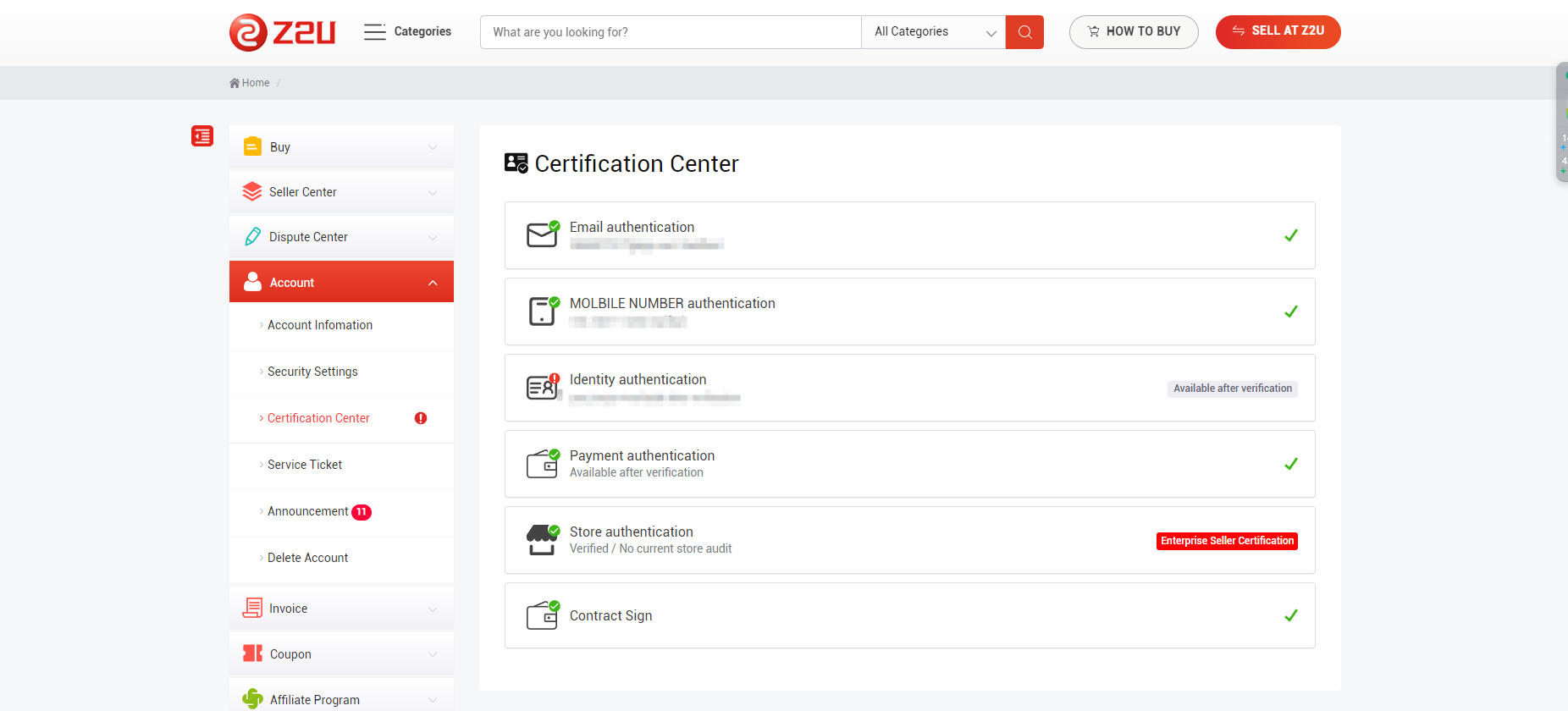
Task: Focus the product search input field
Action: click(670, 32)
